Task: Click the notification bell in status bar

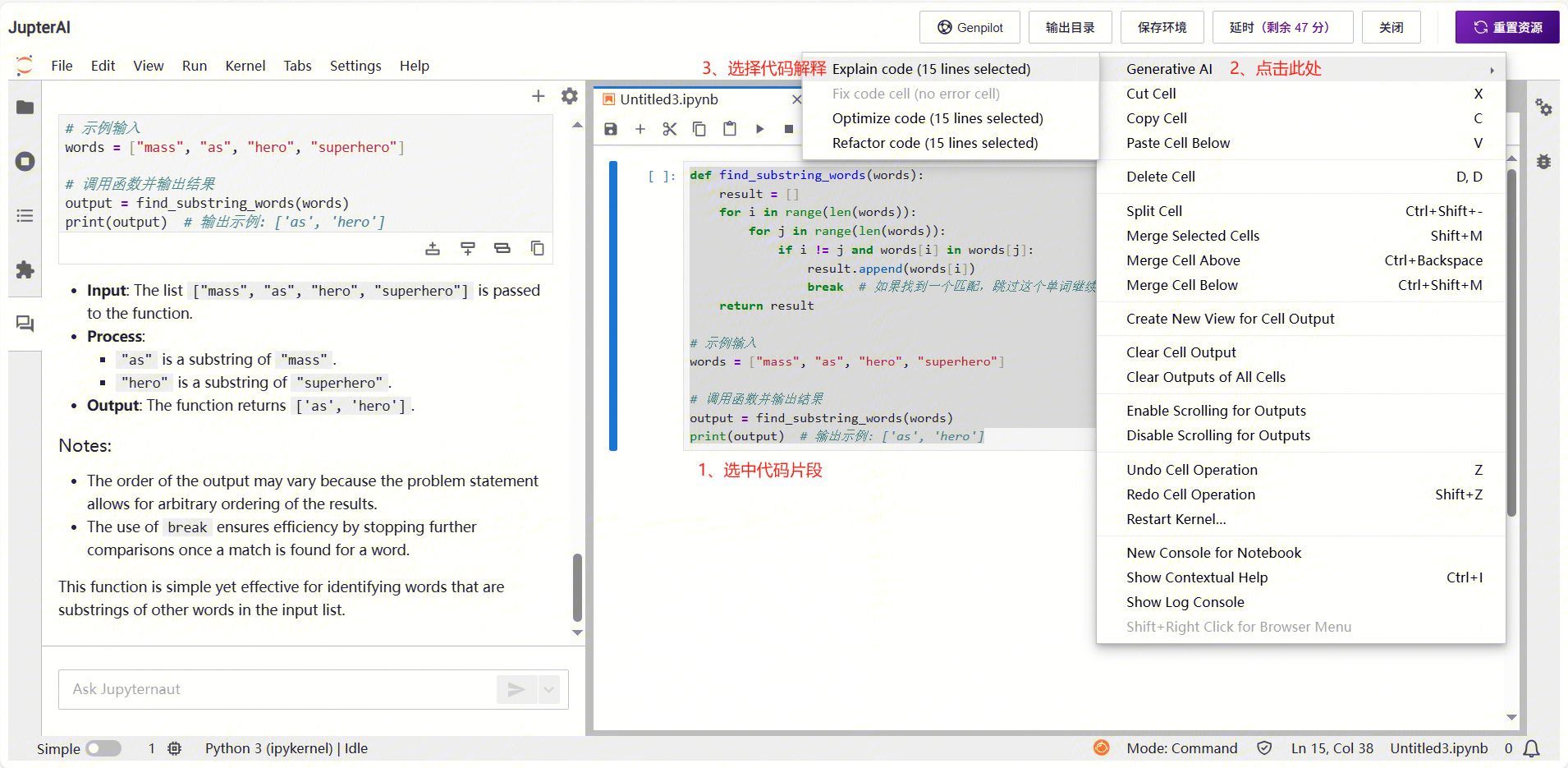Action: pos(1532,749)
